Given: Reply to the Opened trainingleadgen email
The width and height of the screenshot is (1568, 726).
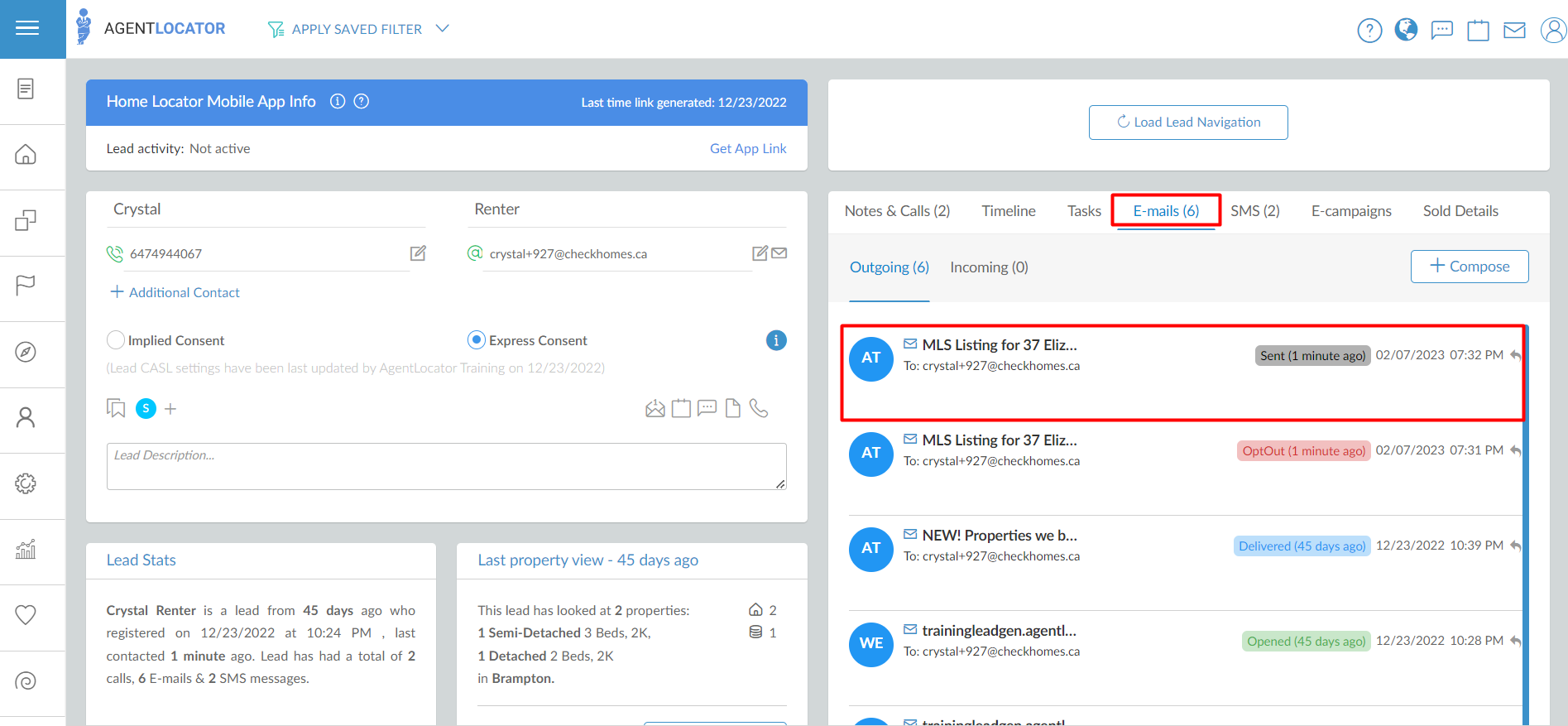Looking at the screenshot, I should 1515,641.
